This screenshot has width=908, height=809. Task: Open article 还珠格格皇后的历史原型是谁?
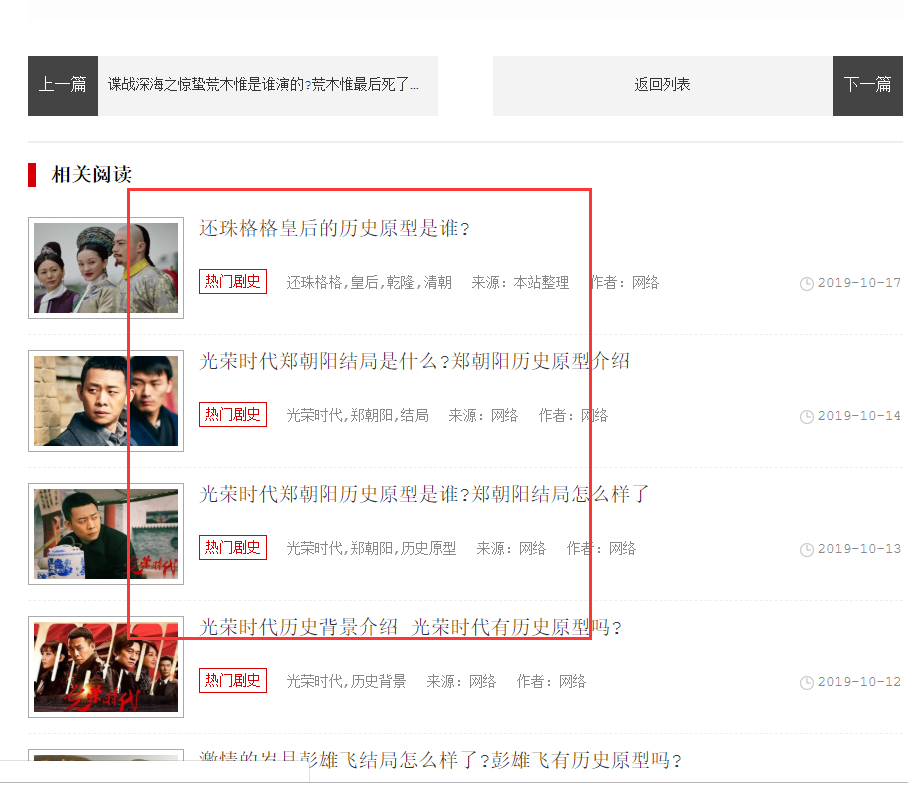point(334,228)
